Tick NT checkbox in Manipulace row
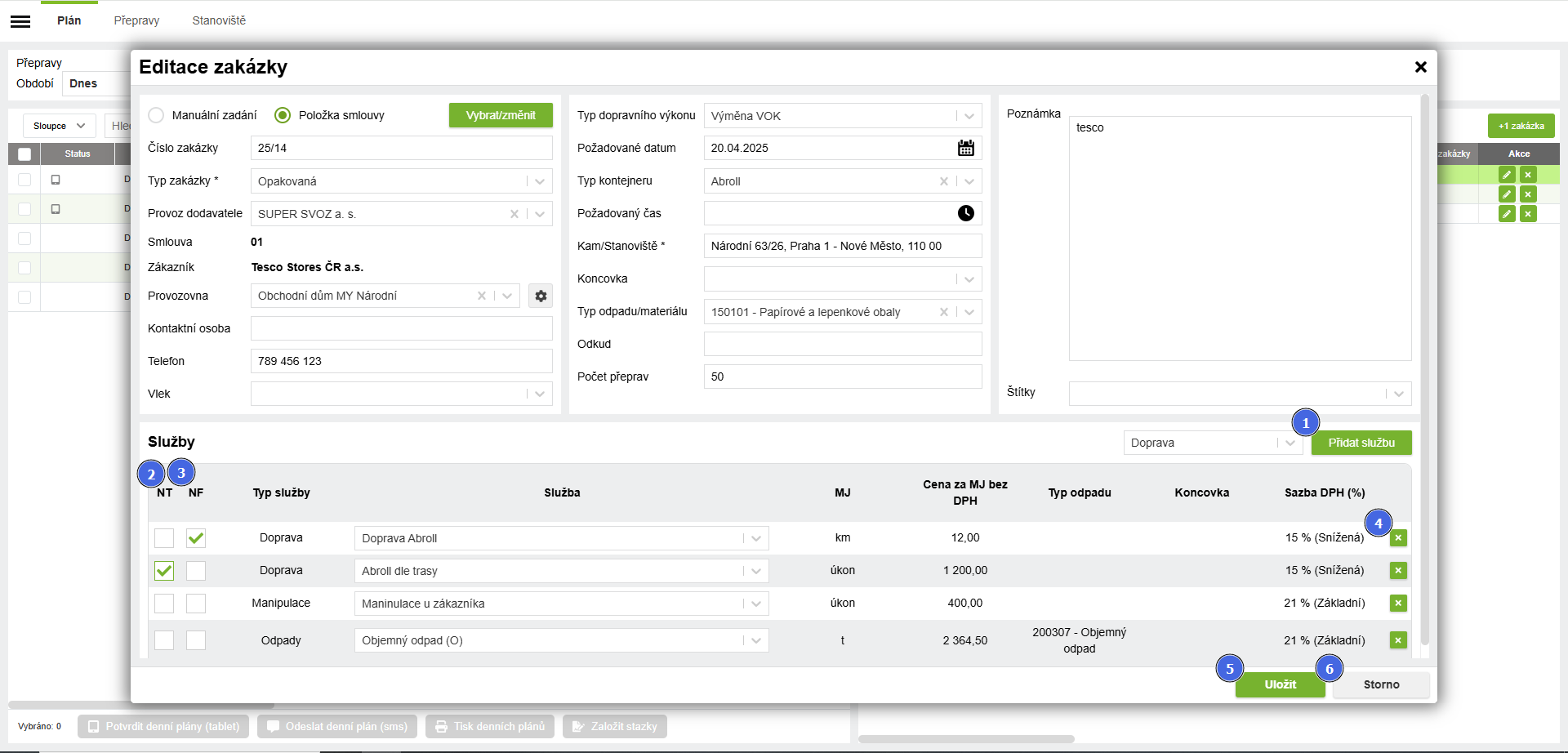The width and height of the screenshot is (1568, 753). (x=164, y=604)
